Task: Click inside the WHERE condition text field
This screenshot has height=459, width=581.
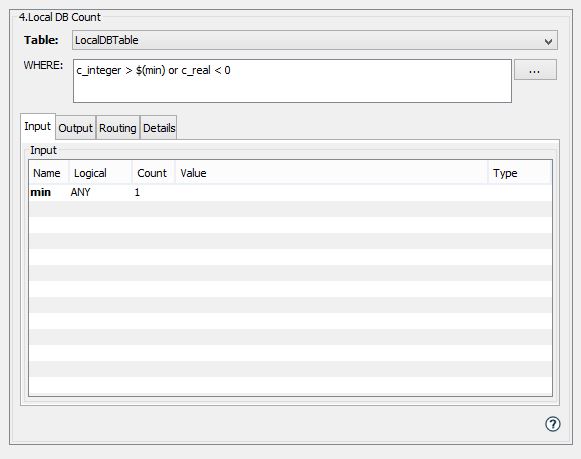Action: tap(292, 81)
